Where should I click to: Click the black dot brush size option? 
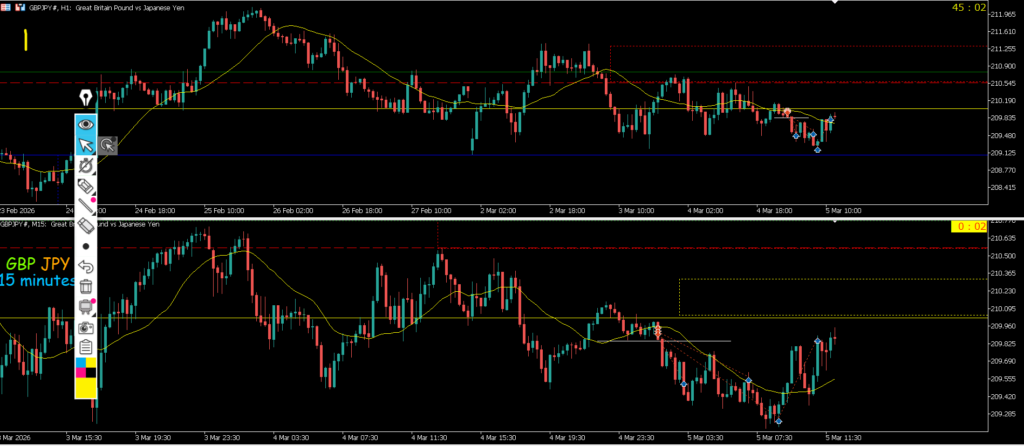click(86, 246)
